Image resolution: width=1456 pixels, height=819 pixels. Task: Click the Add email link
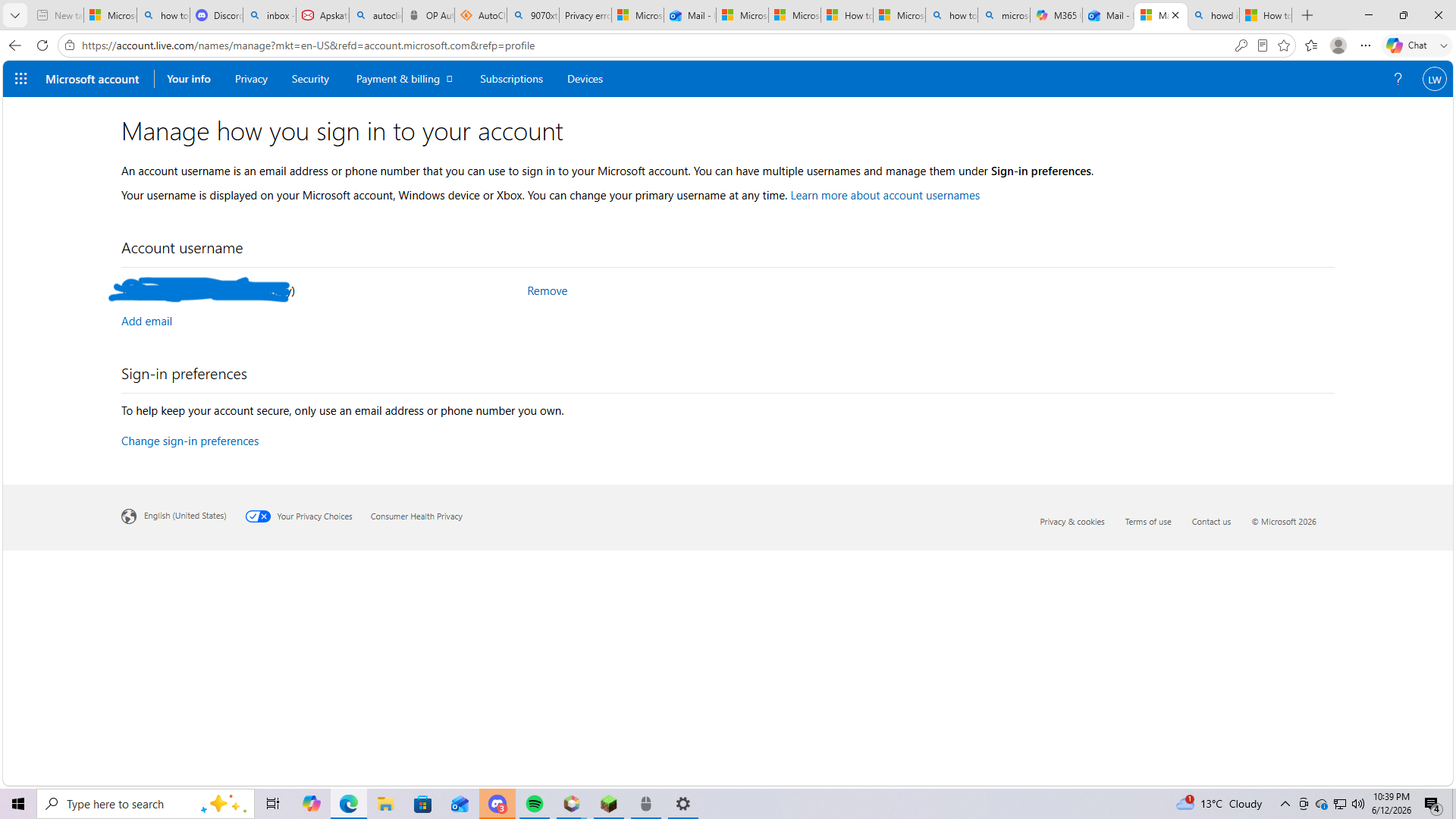tap(146, 322)
